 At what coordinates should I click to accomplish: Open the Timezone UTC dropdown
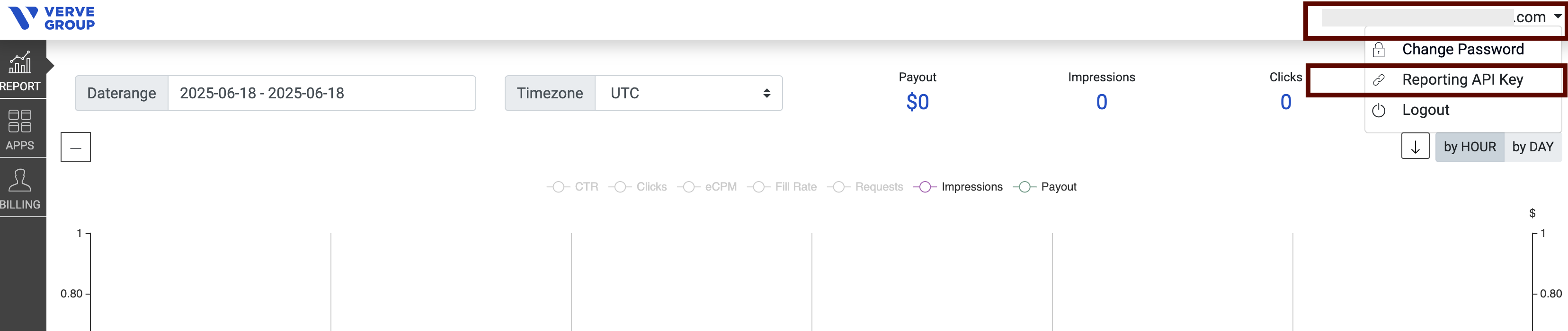[688, 93]
